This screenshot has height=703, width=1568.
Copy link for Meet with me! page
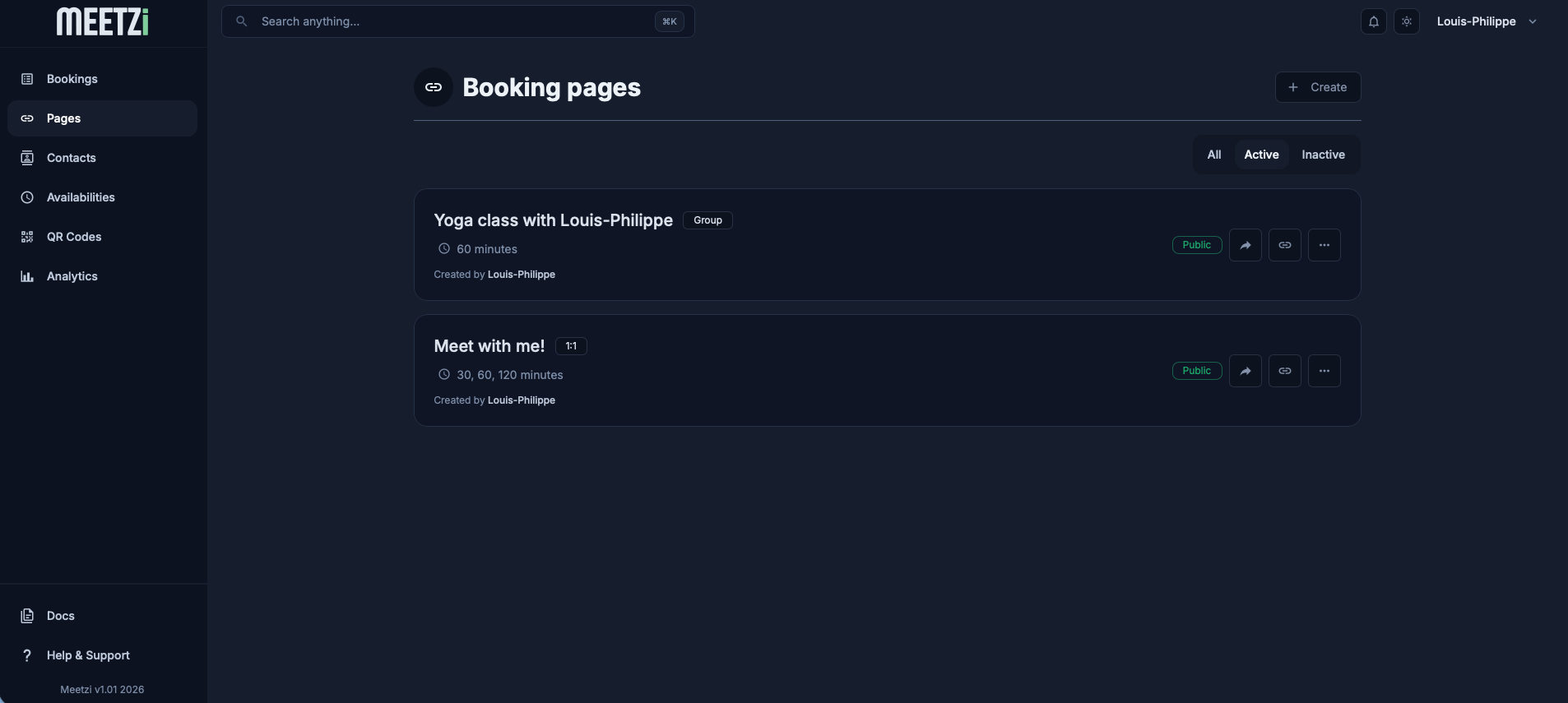(1285, 371)
